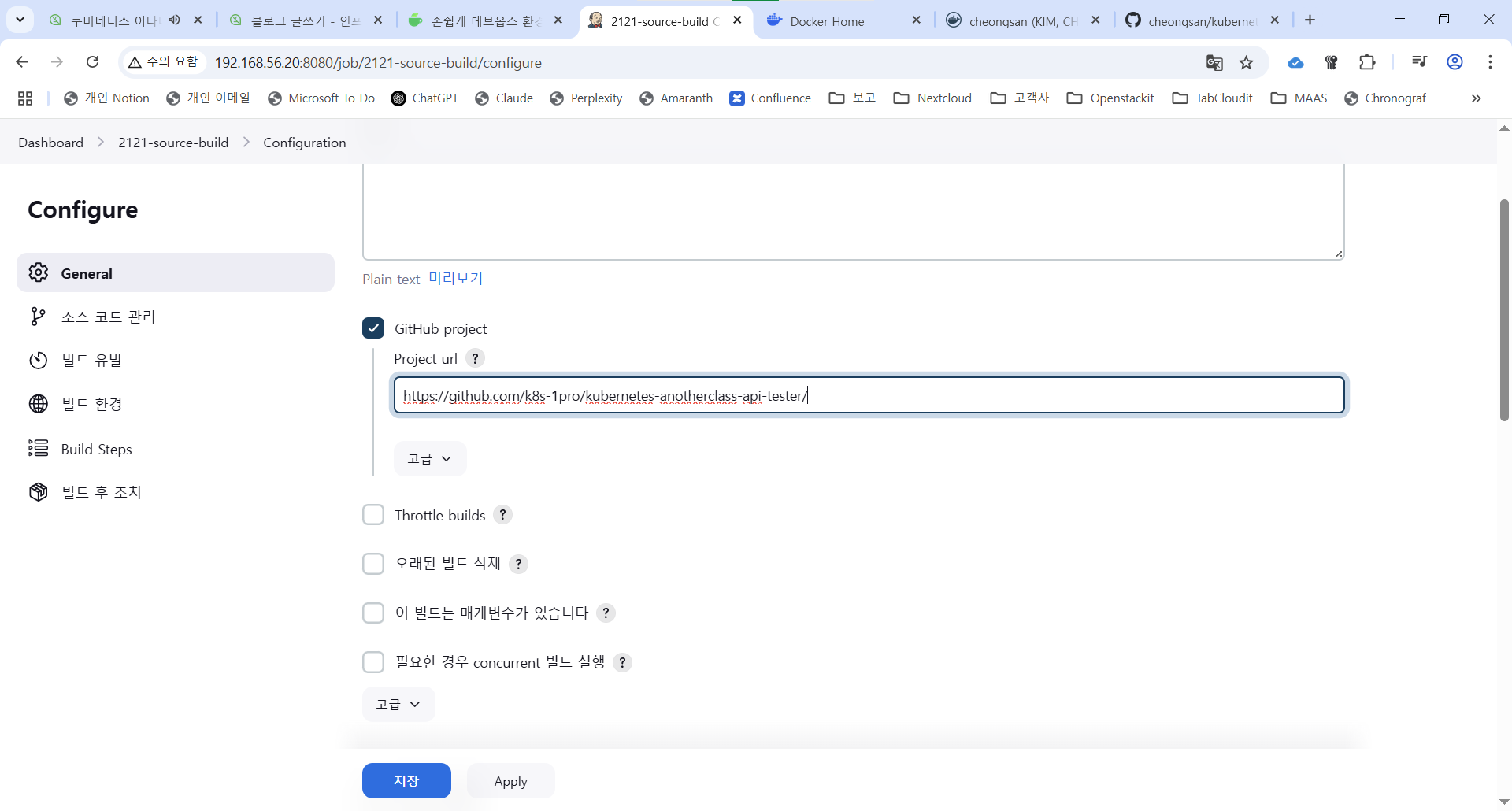This screenshot has height=811, width=1512.
Task: Reload the page with the refresh icon
Action: pos(93,62)
